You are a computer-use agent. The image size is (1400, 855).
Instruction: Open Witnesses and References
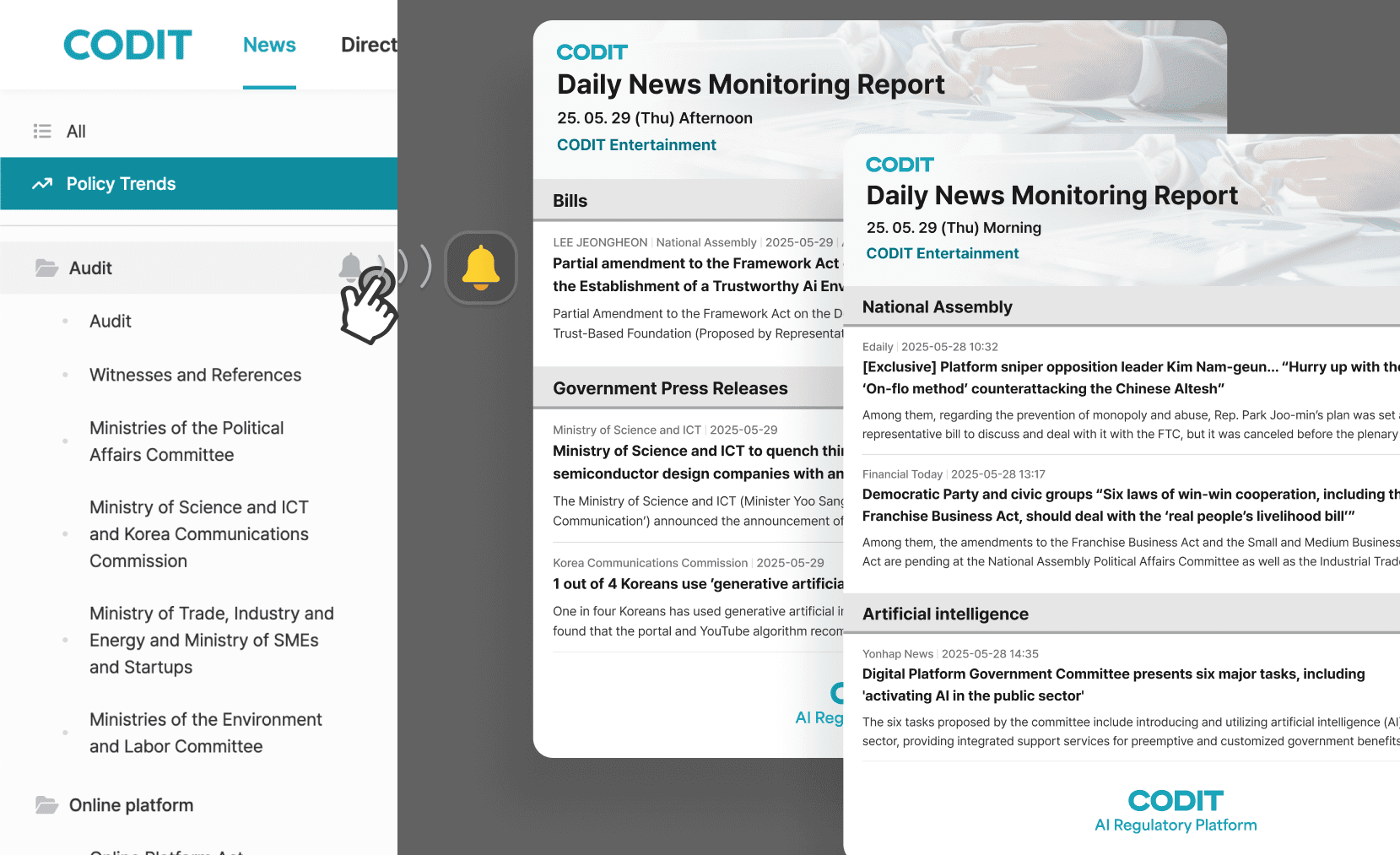tap(195, 375)
